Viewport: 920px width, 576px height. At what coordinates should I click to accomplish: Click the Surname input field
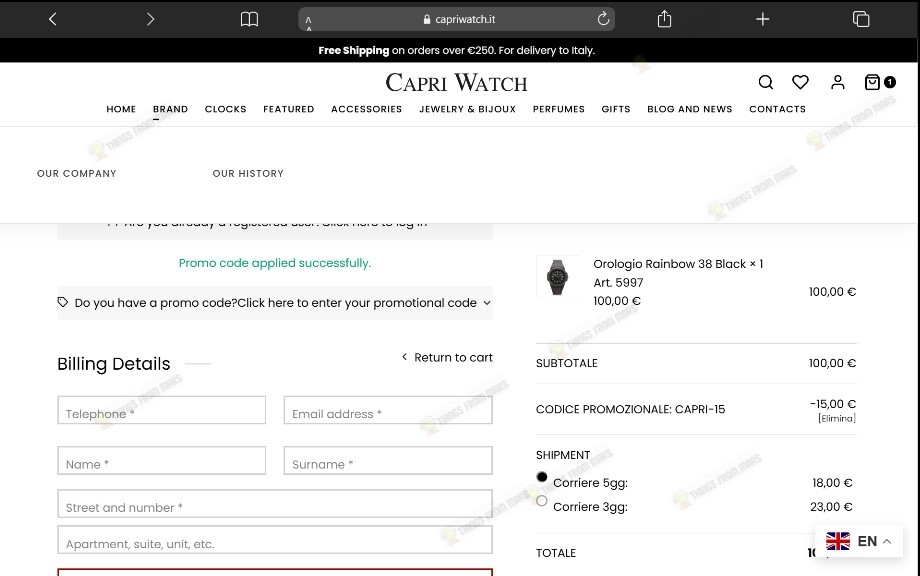click(388, 460)
